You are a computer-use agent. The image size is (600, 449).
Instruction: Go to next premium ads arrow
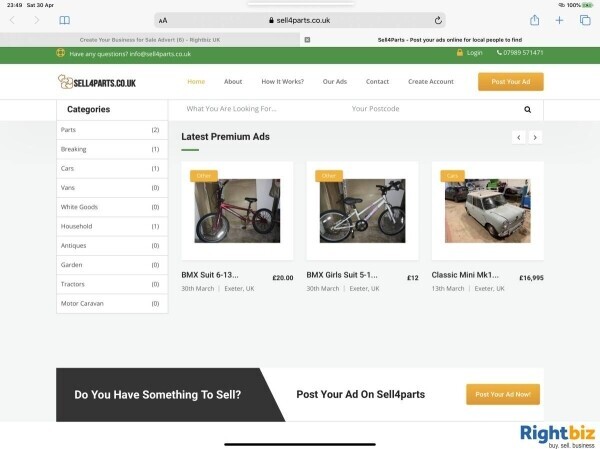535,137
